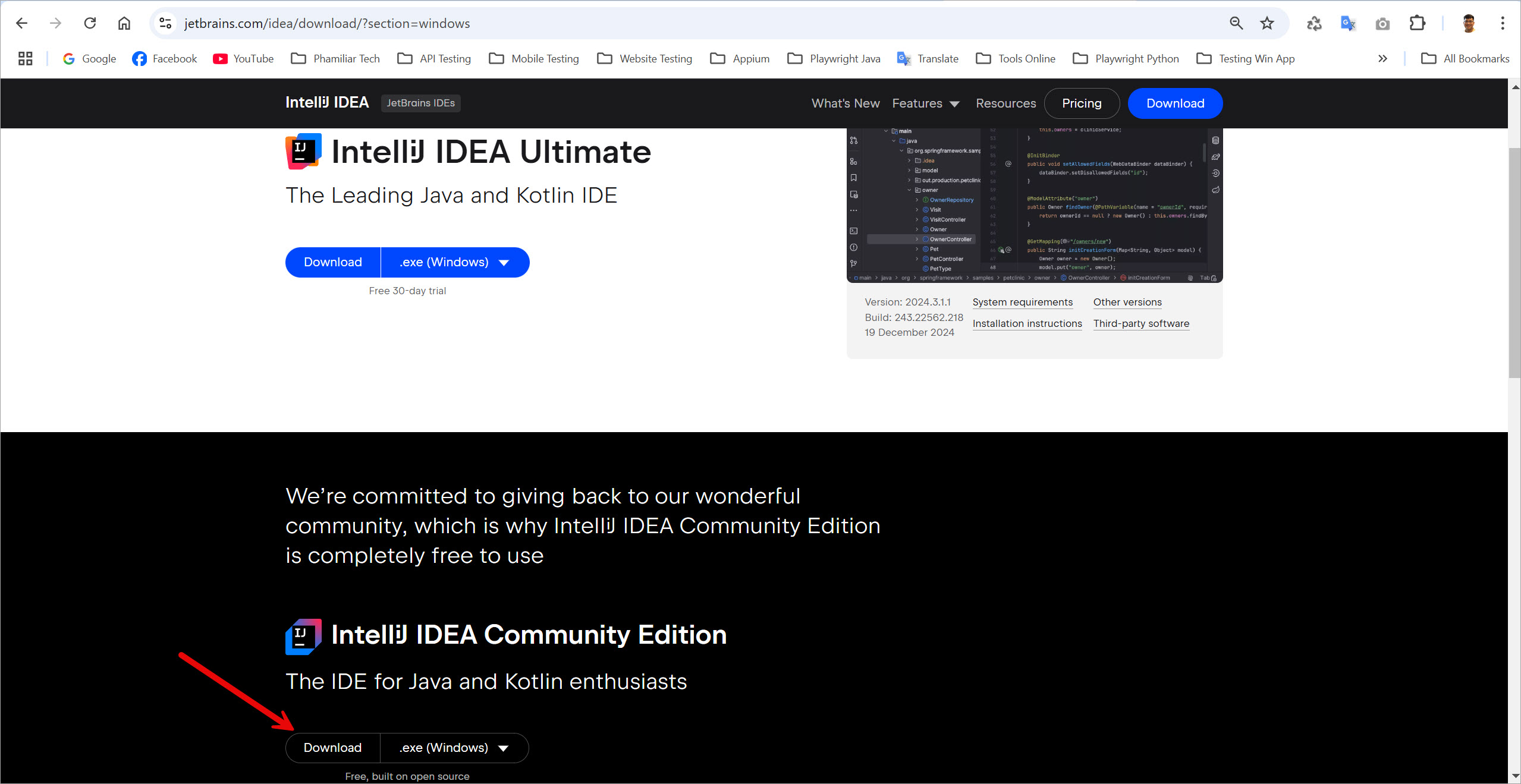Open the Community .exe (Windows) format dropdown

pos(454,748)
